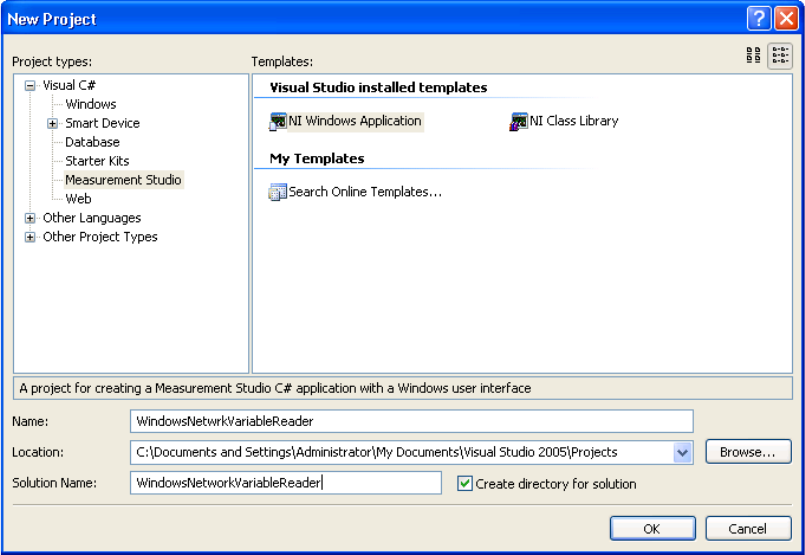The image size is (805, 555).
Task: Open the Location dropdown arrow
Action: click(682, 453)
